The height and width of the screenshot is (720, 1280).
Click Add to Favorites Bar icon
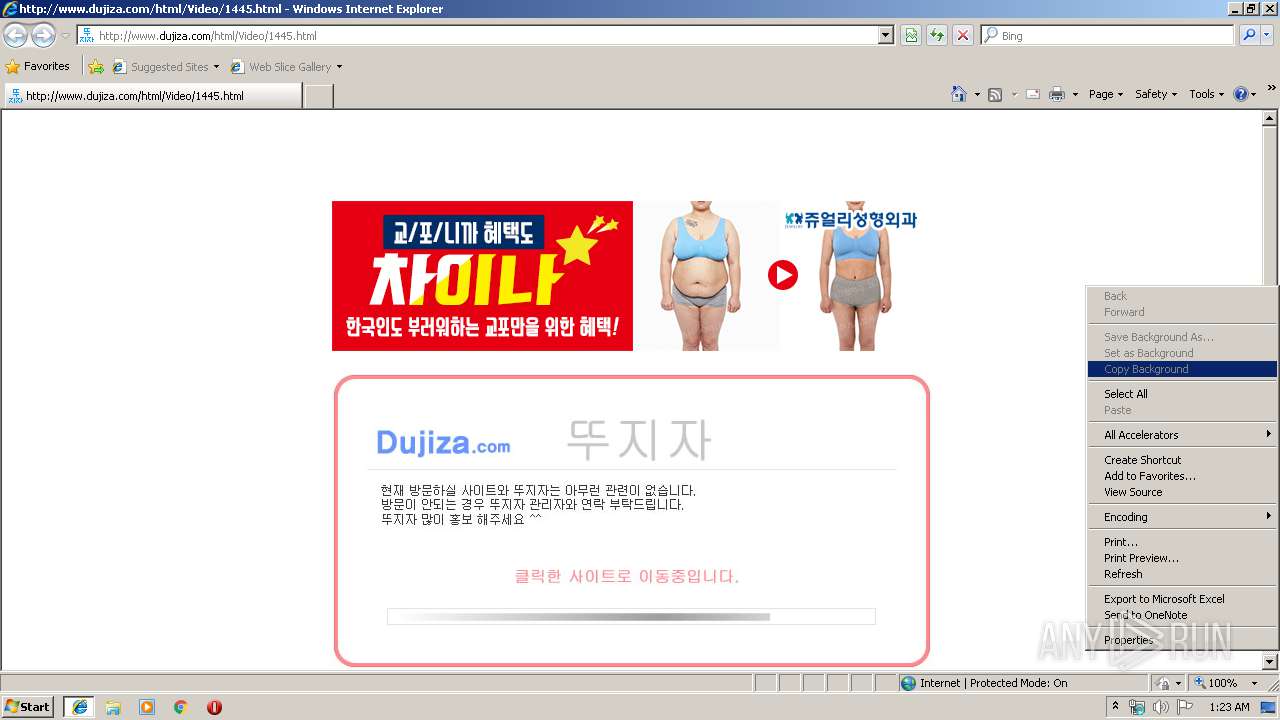96,67
